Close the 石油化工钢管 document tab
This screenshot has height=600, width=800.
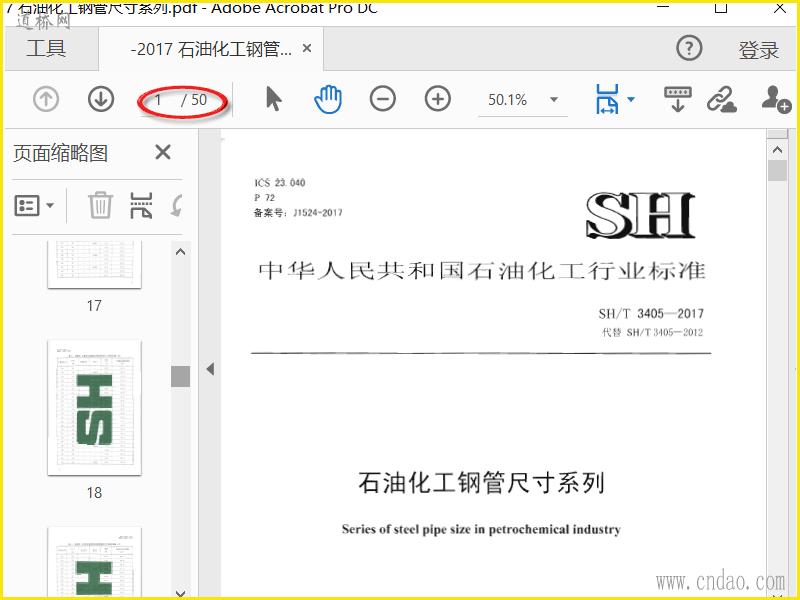pos(307,48)
